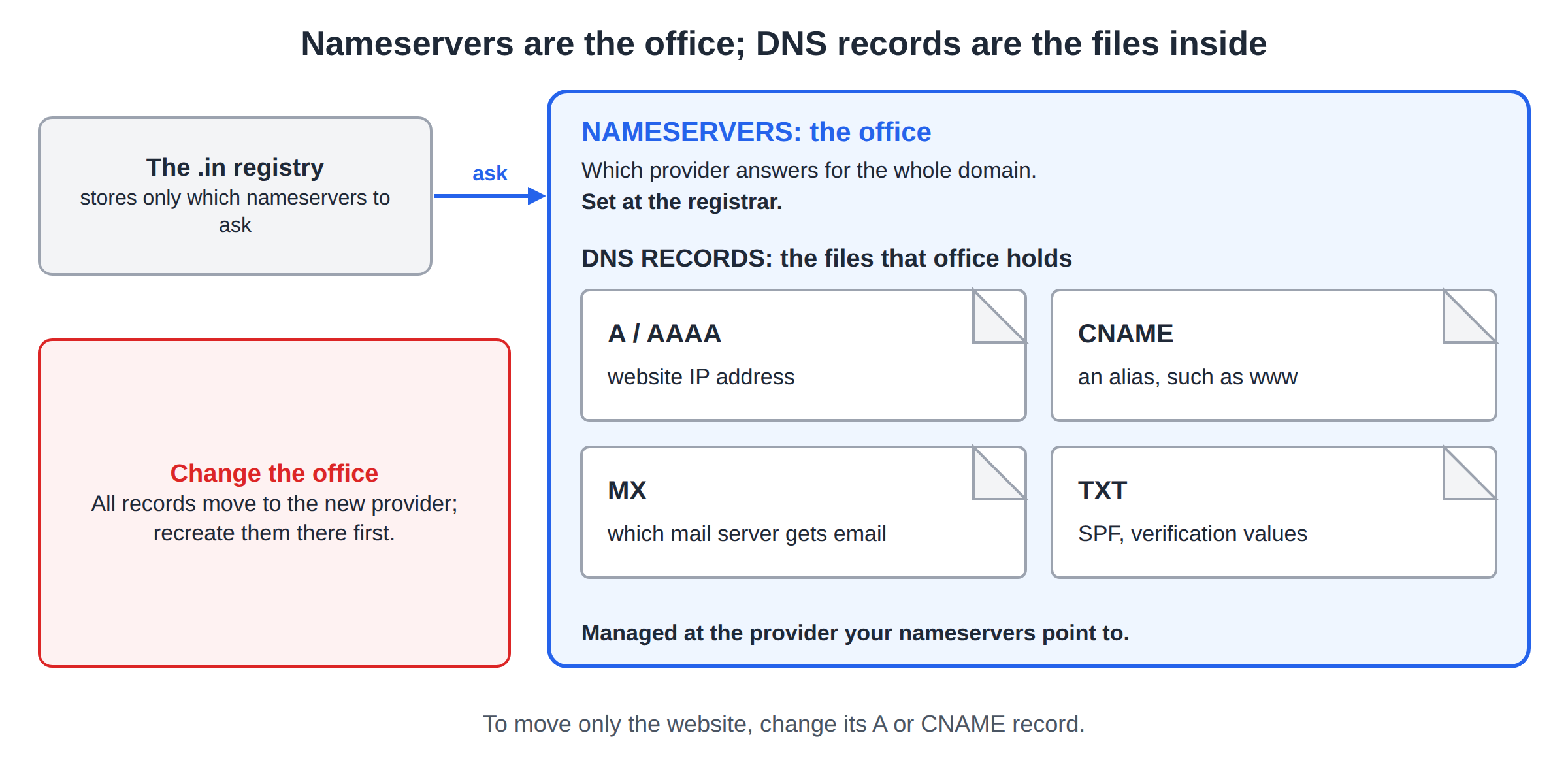Click the 'TXT' record title
Image resolution: width=1568 pixels, height=771 pixels.
pos(1103,491)
